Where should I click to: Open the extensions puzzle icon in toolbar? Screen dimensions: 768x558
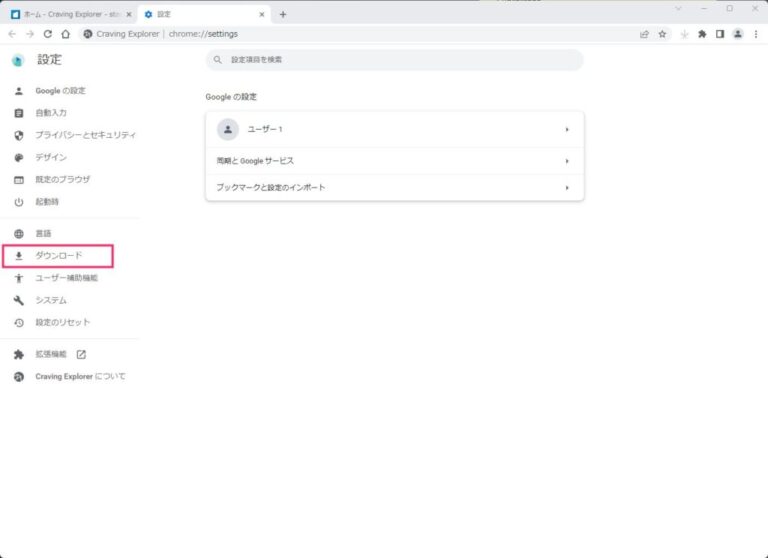tap(702, 34)
